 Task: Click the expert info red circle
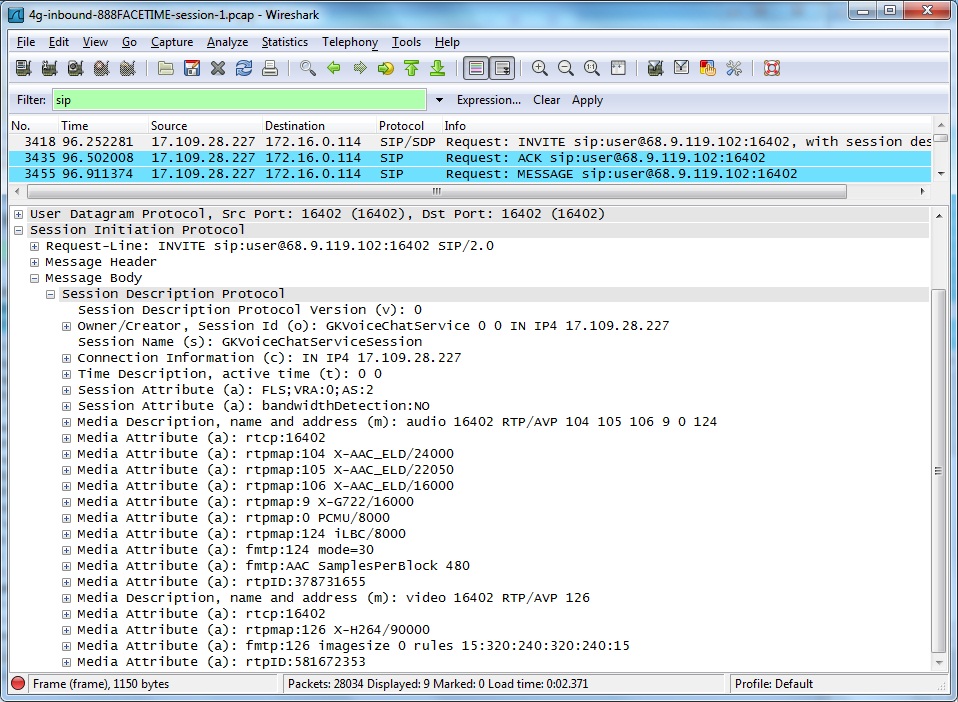click(18, 683)
